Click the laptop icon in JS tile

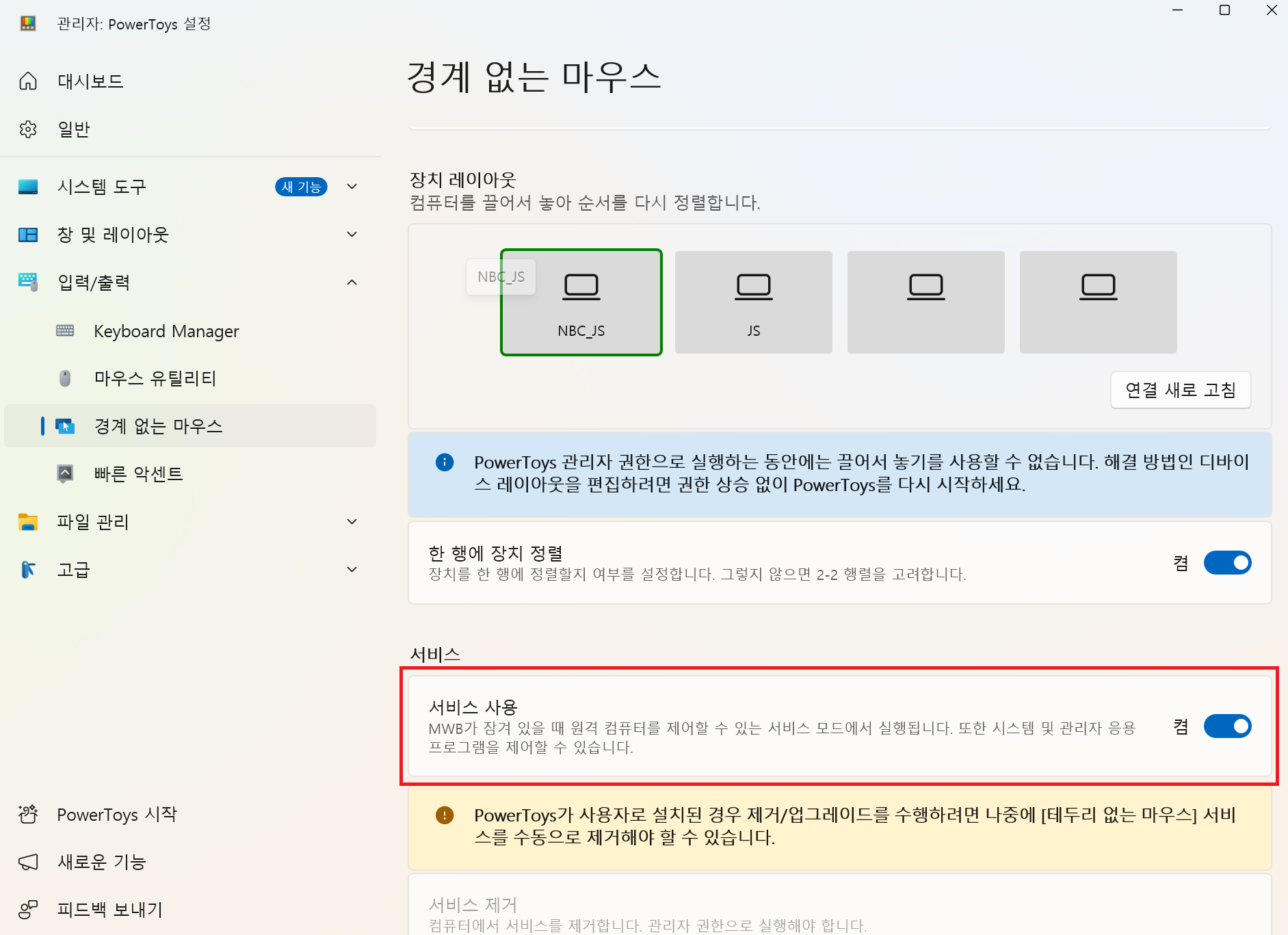tap(754, 287)
